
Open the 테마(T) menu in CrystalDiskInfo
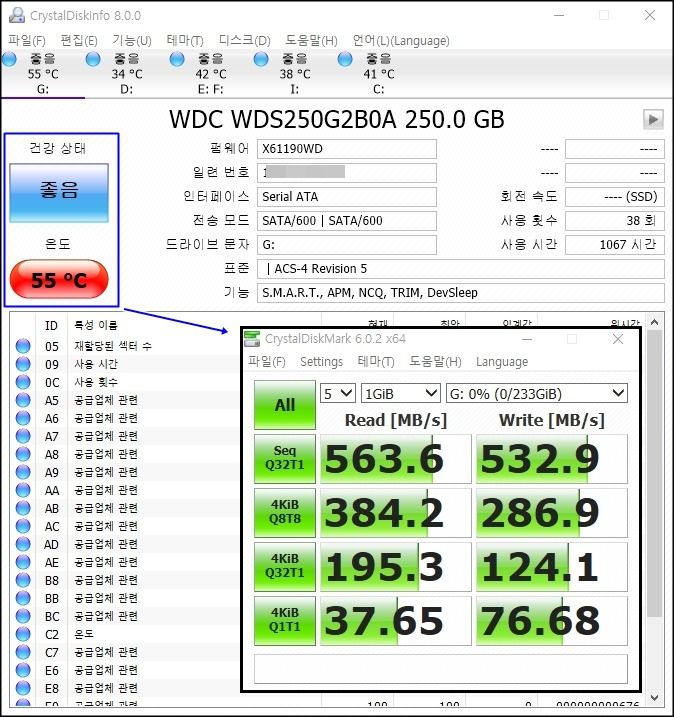(x=185, y=41)
